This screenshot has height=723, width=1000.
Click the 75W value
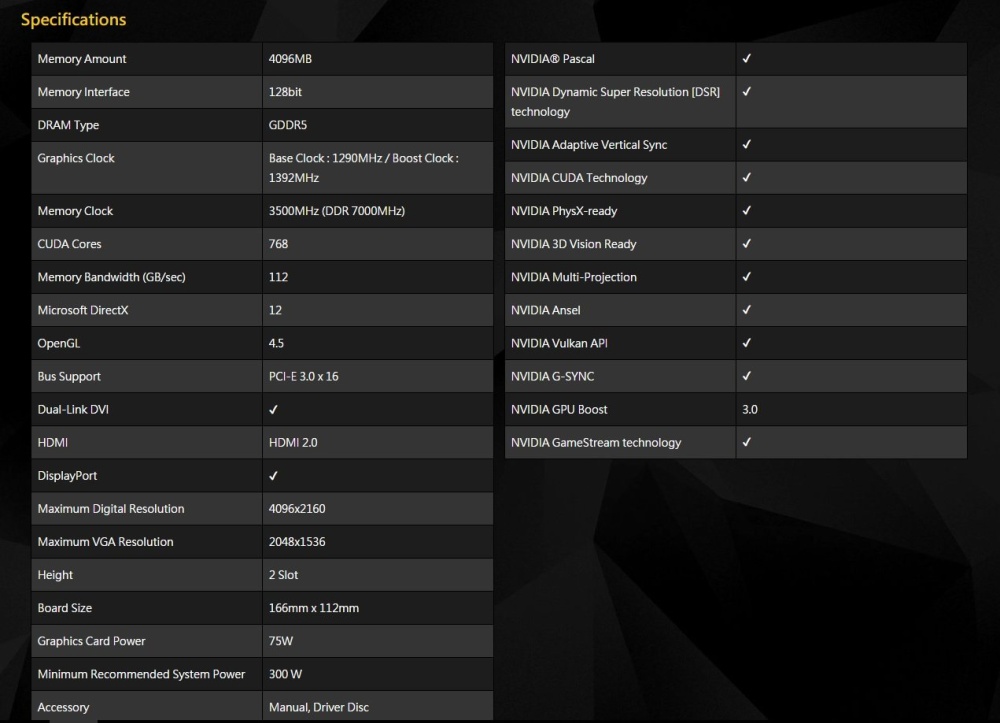(x=281, y=641)
